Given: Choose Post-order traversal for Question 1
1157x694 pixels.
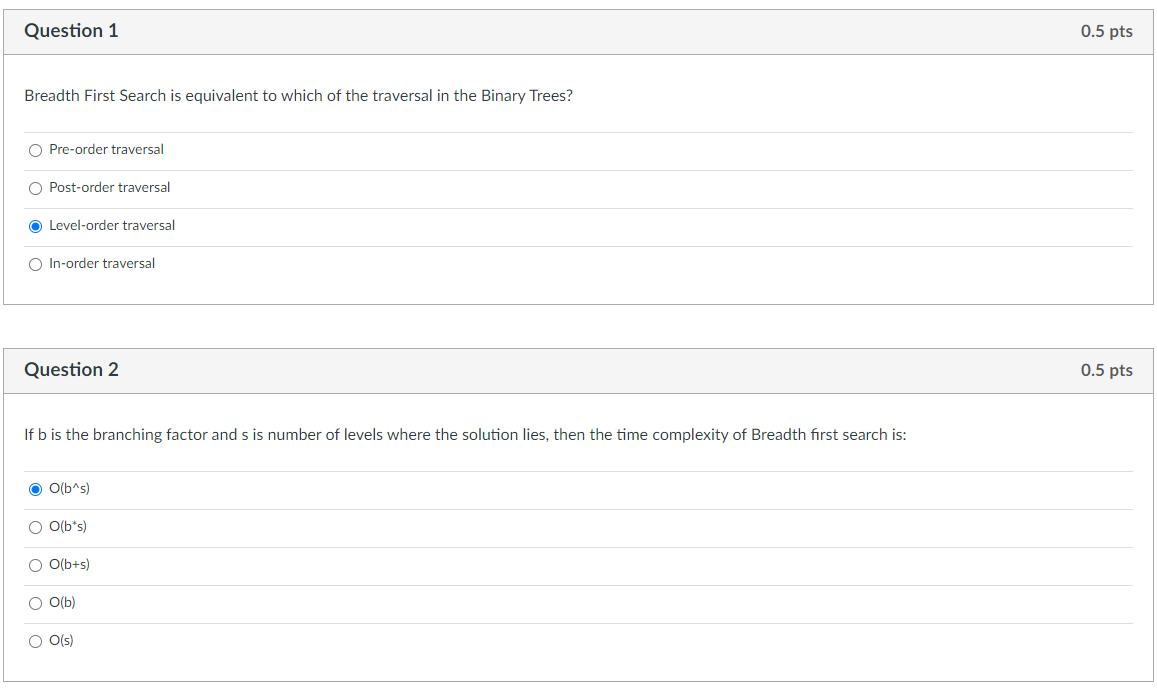Looking at the screenshot, I should 35,187.
